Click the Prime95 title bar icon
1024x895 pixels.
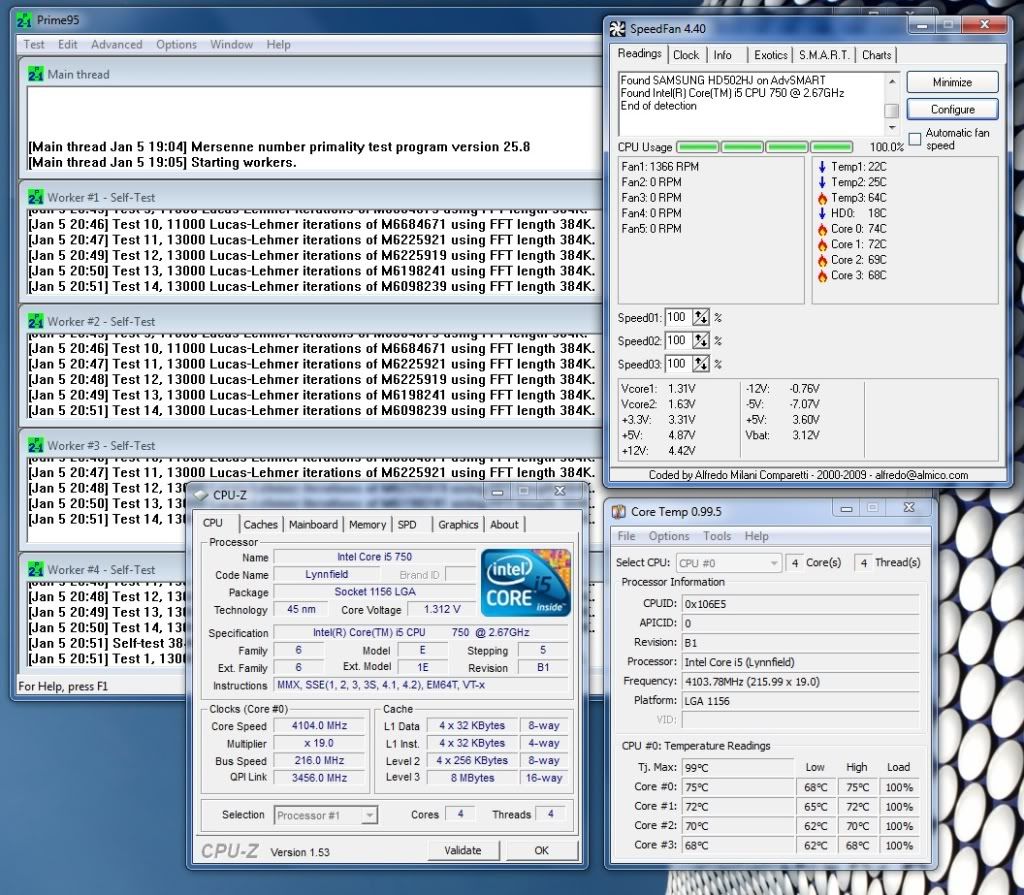24,20
